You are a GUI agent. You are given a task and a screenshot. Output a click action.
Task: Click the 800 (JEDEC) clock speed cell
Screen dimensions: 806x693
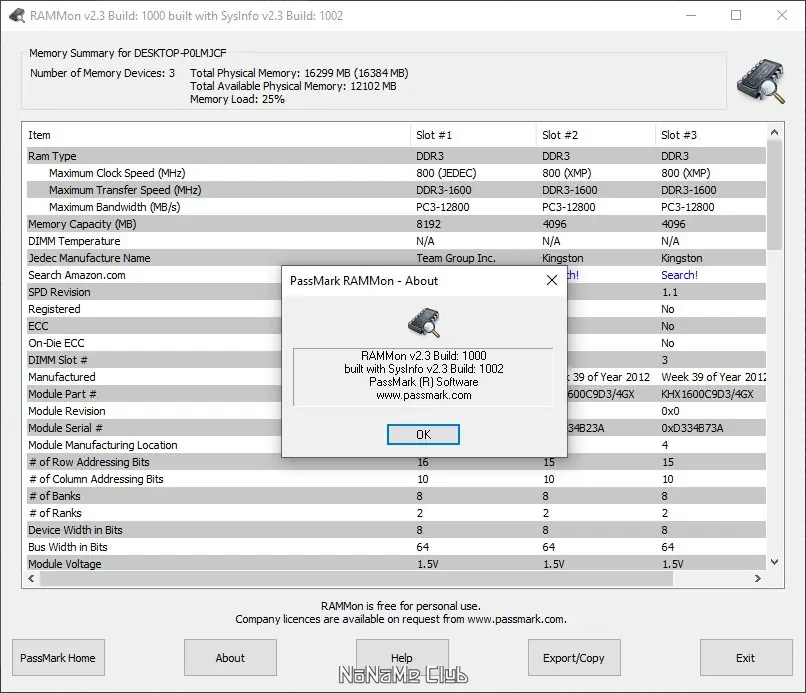coord(446,173)
